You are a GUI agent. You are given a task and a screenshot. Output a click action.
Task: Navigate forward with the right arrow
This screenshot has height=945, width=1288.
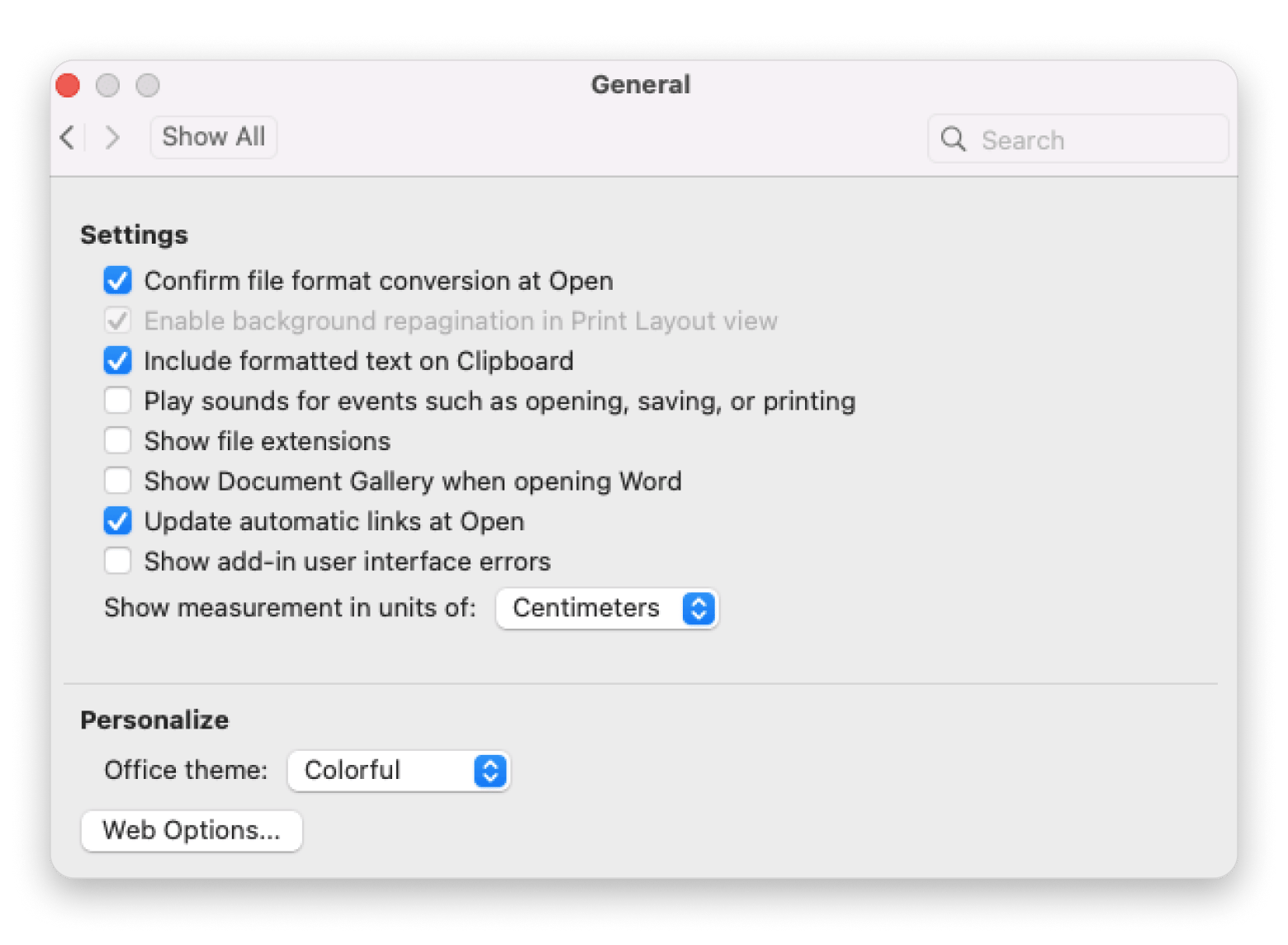[x=111, y=138]
